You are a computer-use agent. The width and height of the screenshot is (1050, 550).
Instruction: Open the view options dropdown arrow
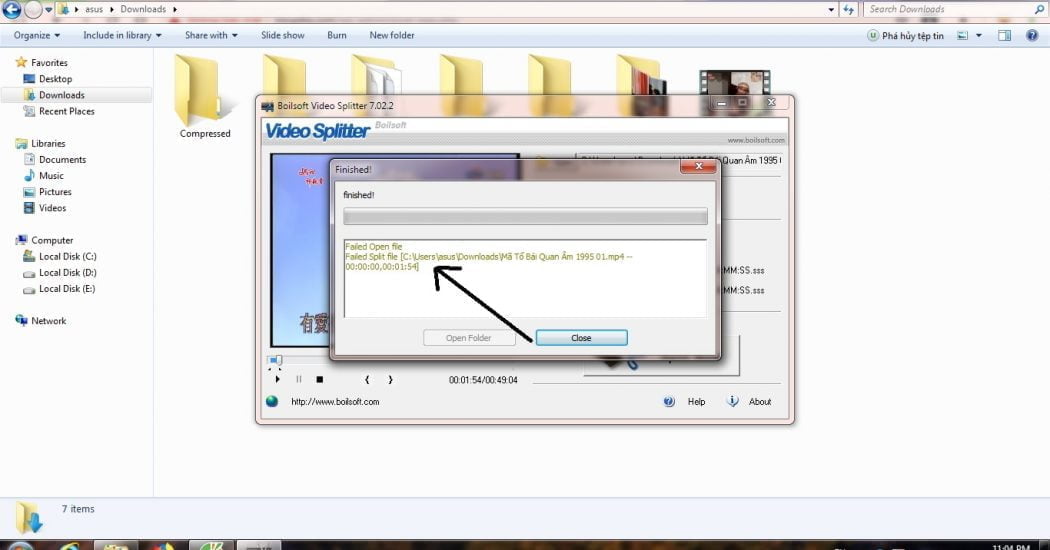point(978,36)
